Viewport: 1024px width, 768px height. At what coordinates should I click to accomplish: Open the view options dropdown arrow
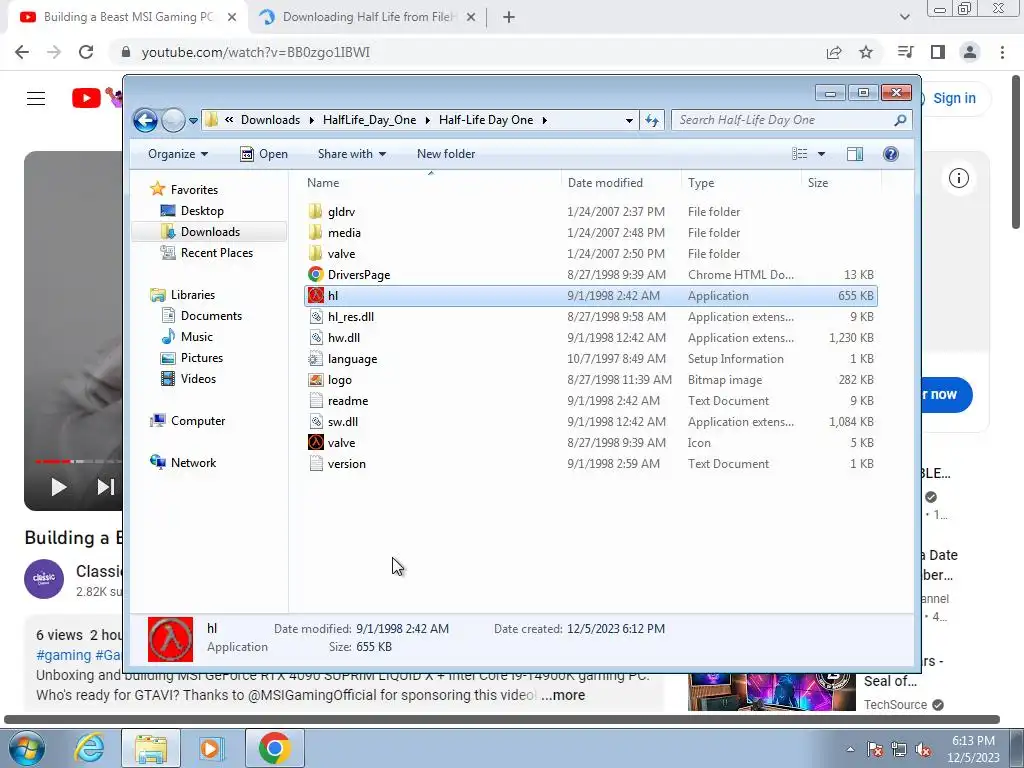click(x=822, y=154)
